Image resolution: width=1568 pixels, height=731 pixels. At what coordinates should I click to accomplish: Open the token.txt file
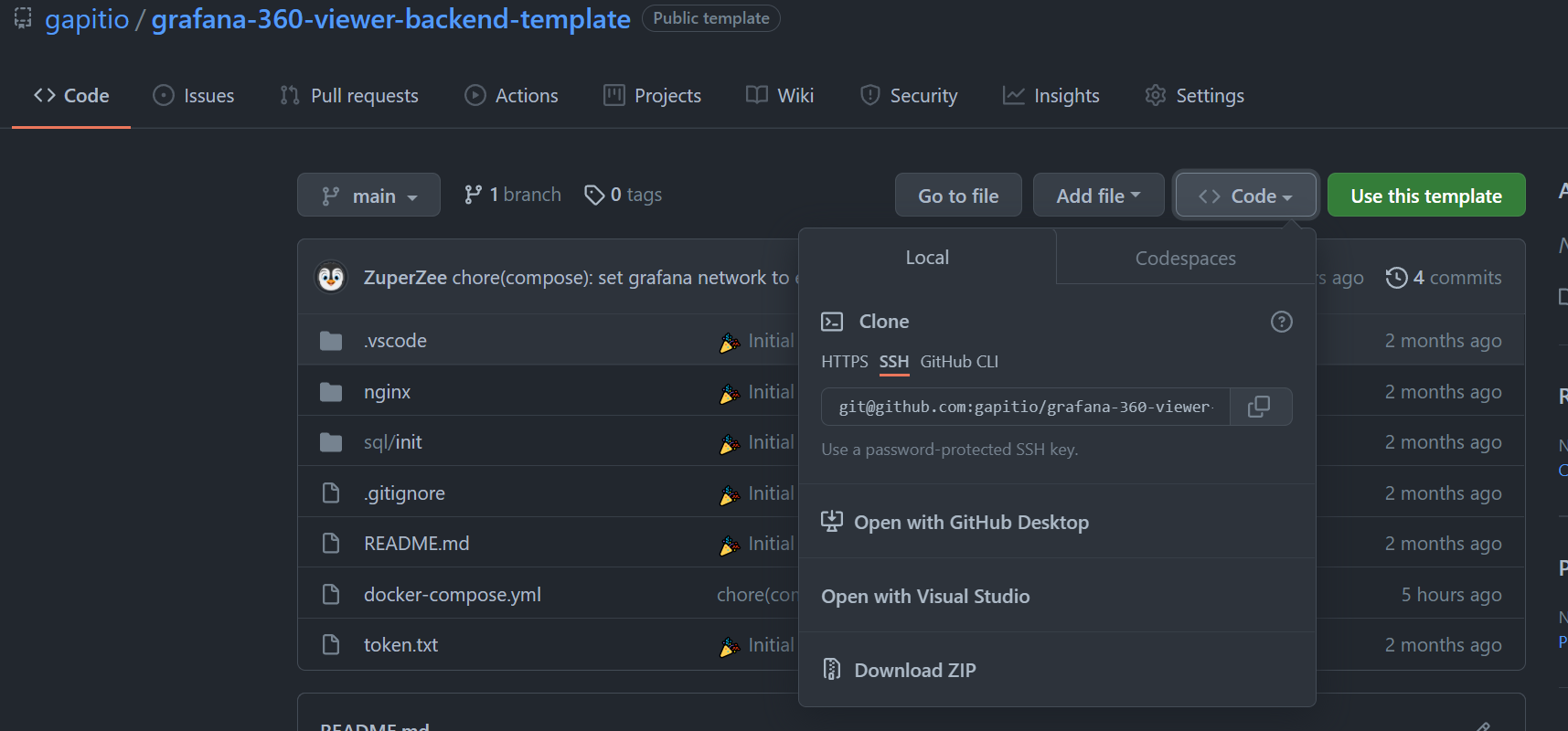pyautogui.click(x=400, y=645)
